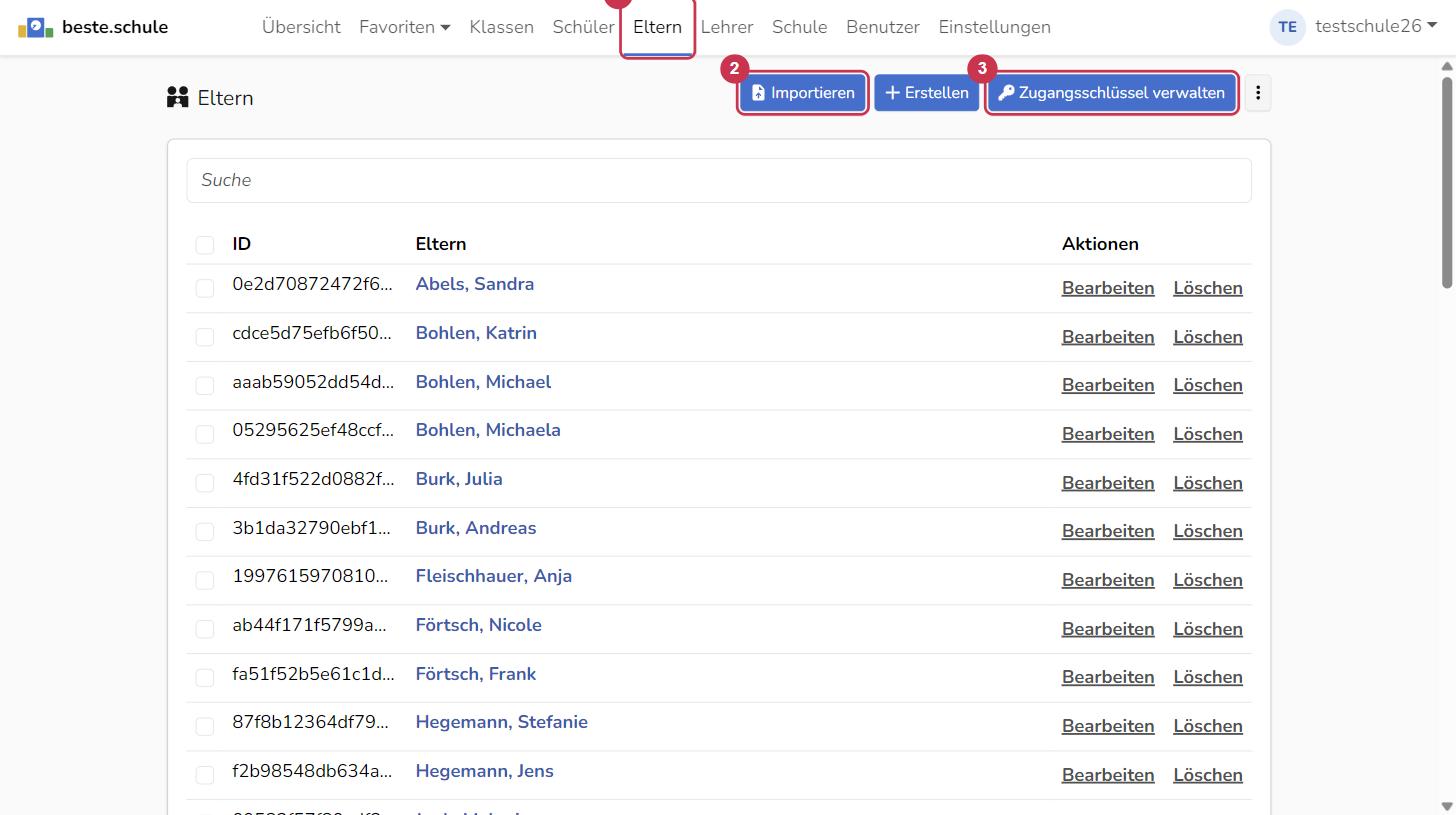
Task: Expand the Favoriten dropdown
Action: tap(405, 27)
